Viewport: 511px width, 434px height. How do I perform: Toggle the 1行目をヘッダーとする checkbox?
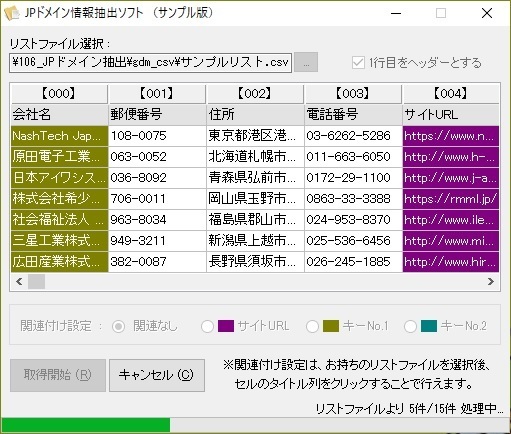(x=358, y=63)
